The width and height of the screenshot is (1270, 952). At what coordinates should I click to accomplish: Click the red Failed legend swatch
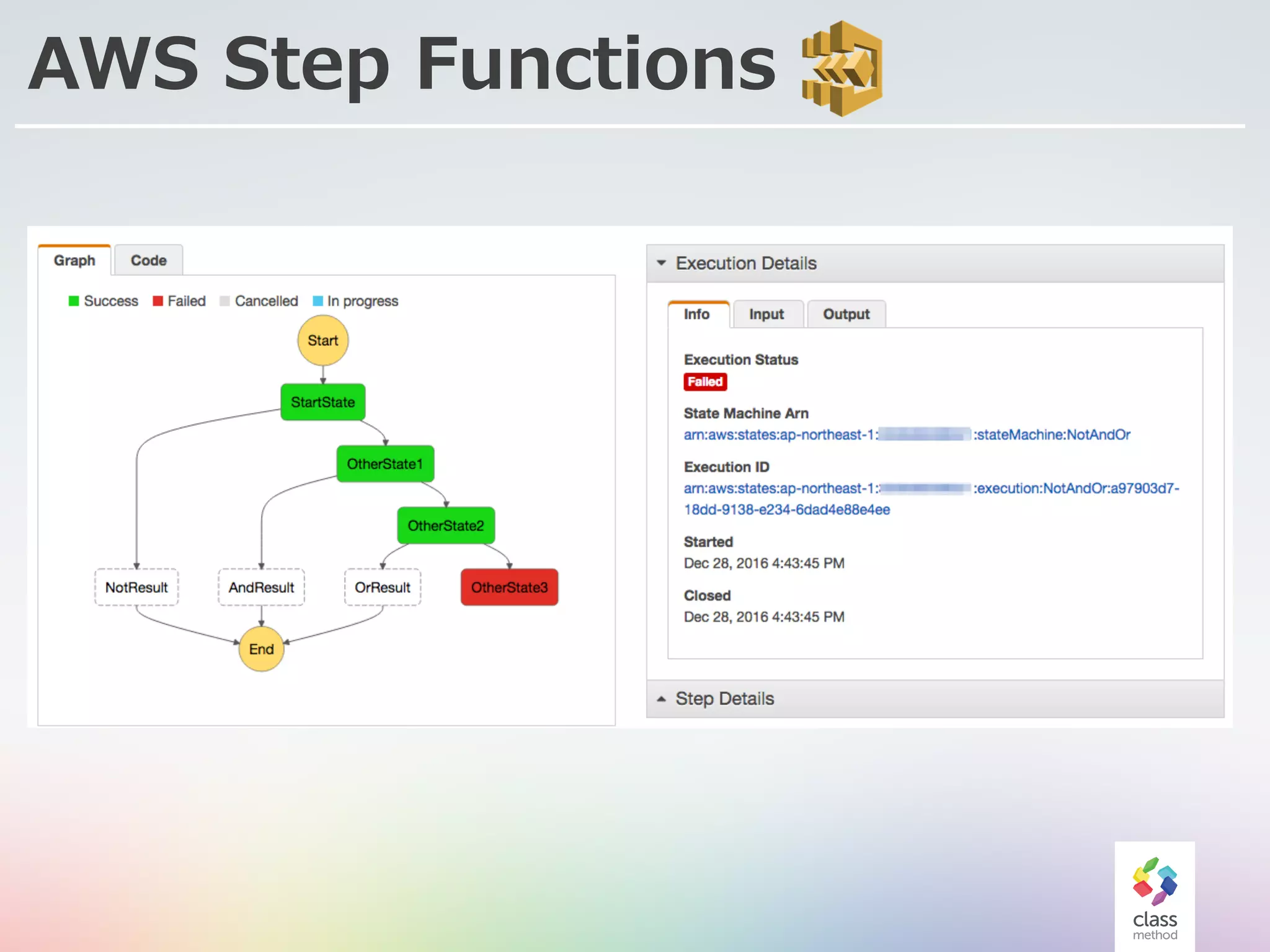(158, 301)
